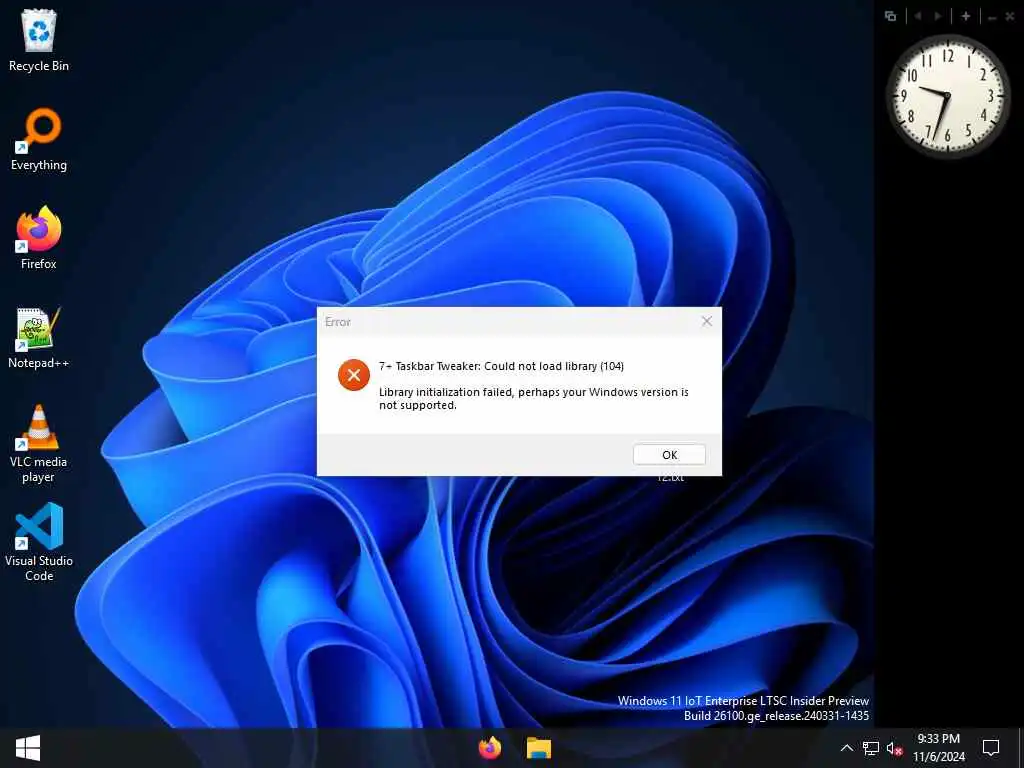This screenshot has height=768, width=1024.
Task: Open the notification center icon
Action: tap(991, 748)
